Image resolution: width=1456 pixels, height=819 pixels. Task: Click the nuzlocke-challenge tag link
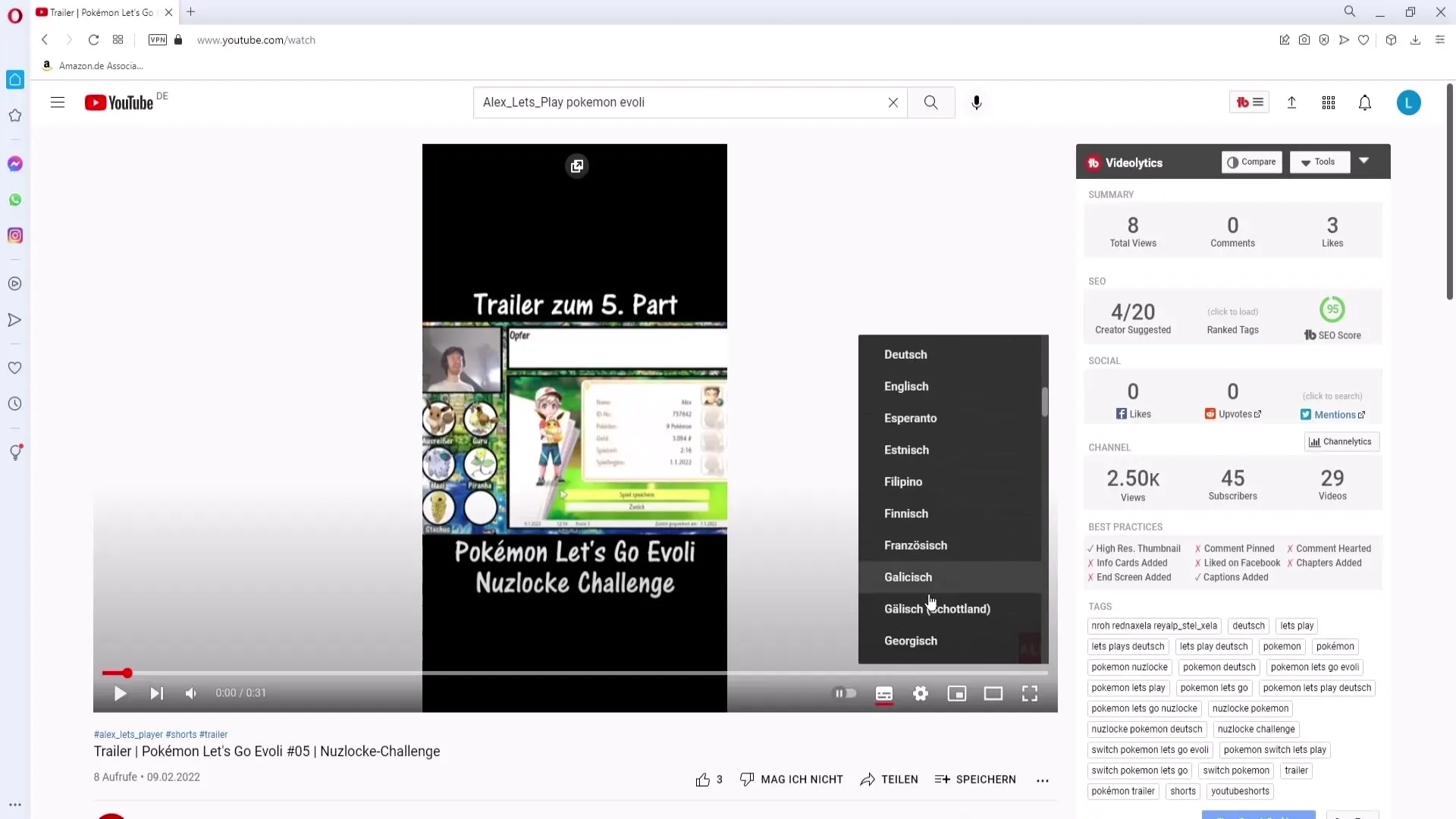click(x=1257, y=729)
